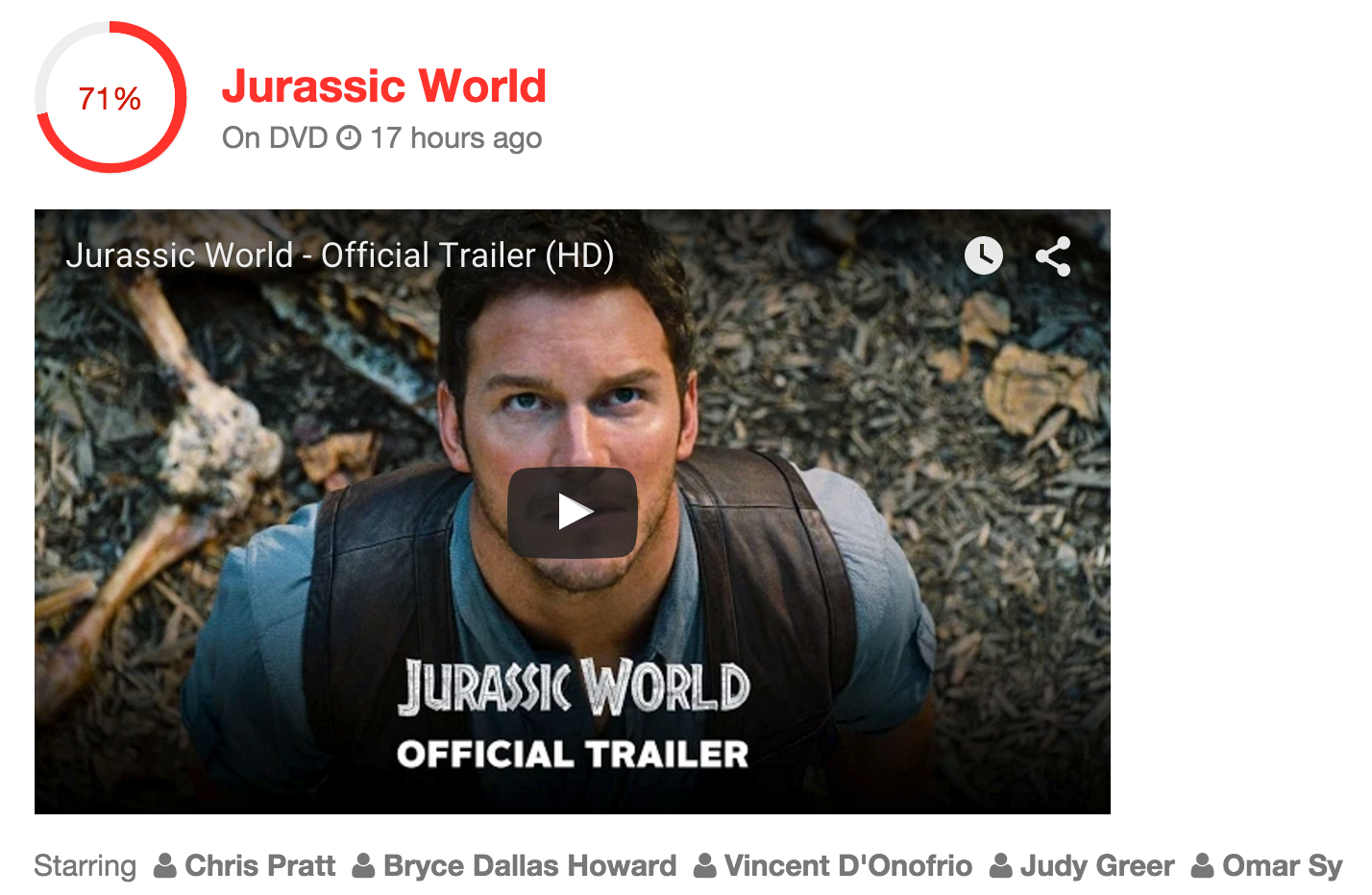Screen dimensions: 1372x895
Task: Click the On DVD label
Action: (275, 138)
